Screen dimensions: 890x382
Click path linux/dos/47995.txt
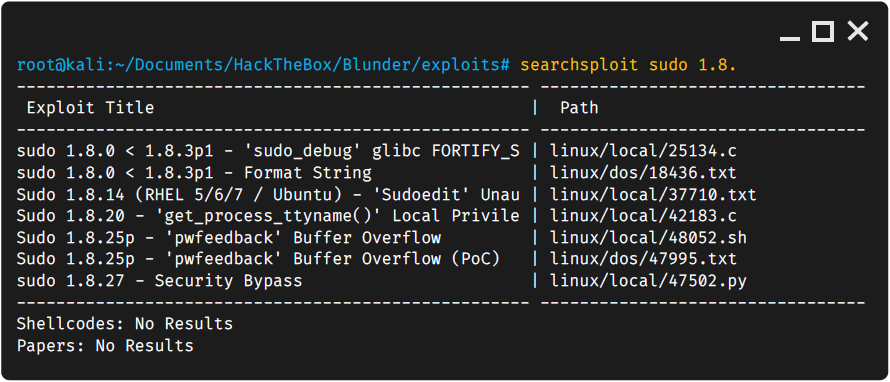pyautogui.click(x=644, y=259)
